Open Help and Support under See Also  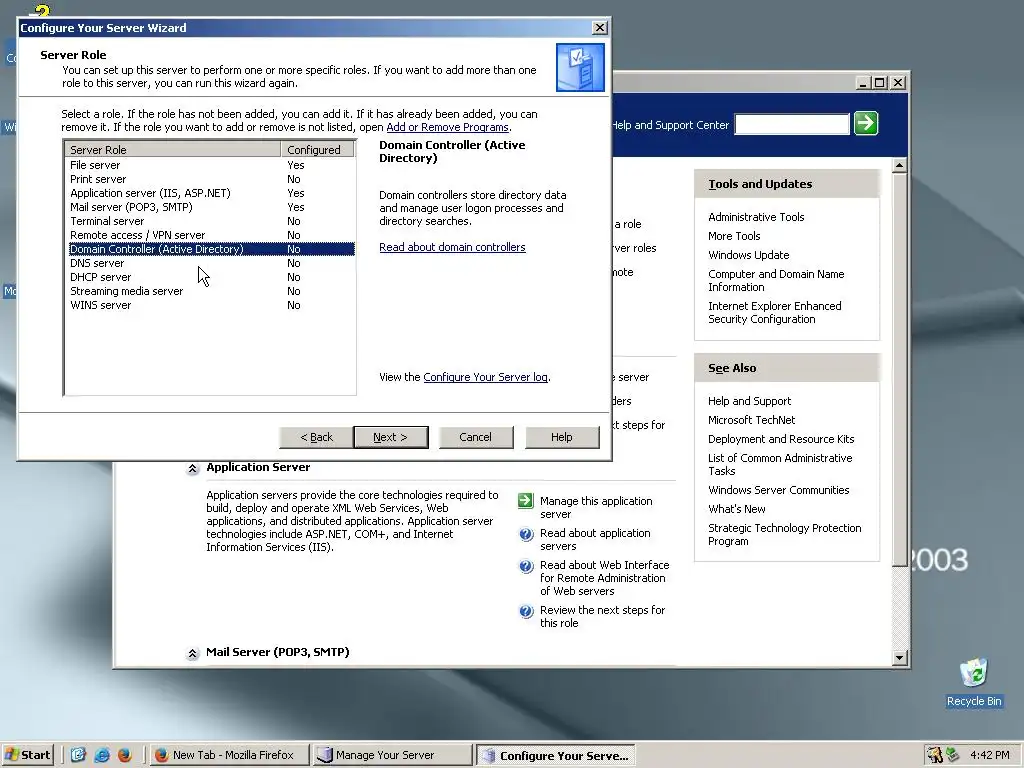[x=749, y=401]
